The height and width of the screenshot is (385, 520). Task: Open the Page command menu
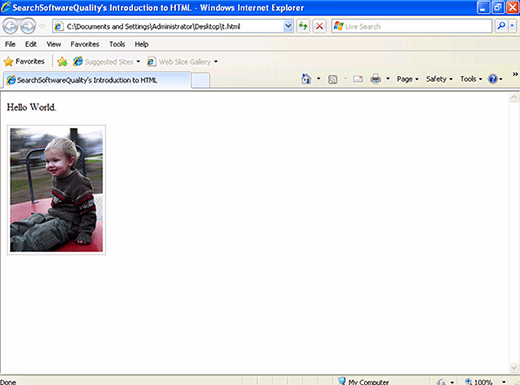pyautogui.click(x=407, y=79)
